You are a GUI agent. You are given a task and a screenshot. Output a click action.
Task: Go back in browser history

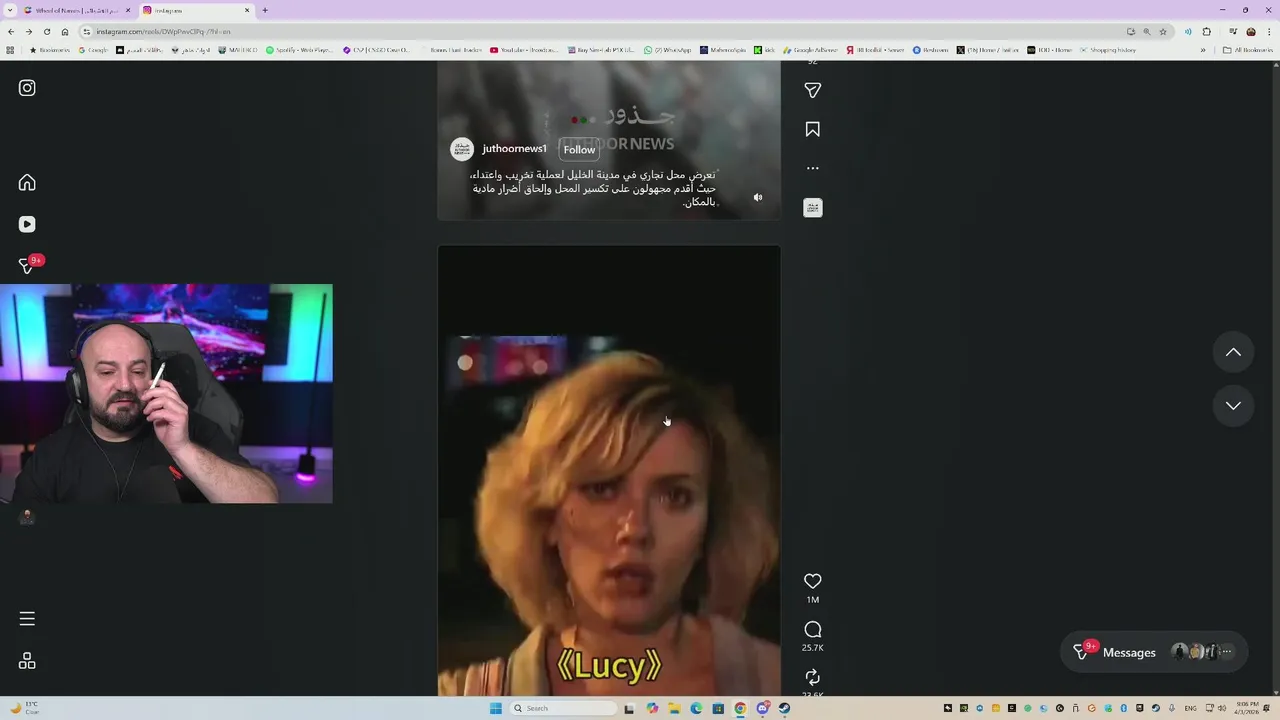pos(11,31)
